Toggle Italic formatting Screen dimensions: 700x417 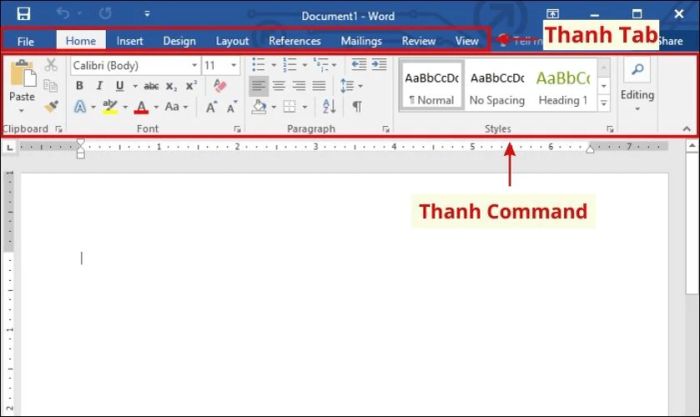point(99,86)
